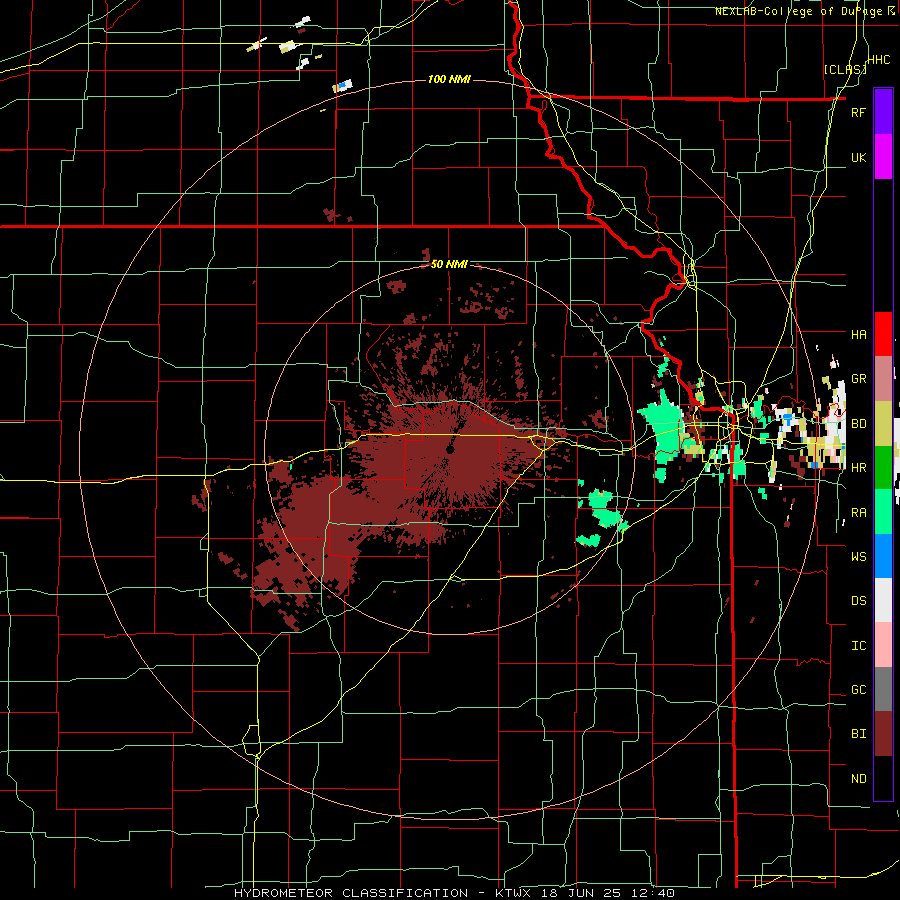This screenshot has width=900, height=900.
Task: Click the HR legend label
Action: coord(858,468)
